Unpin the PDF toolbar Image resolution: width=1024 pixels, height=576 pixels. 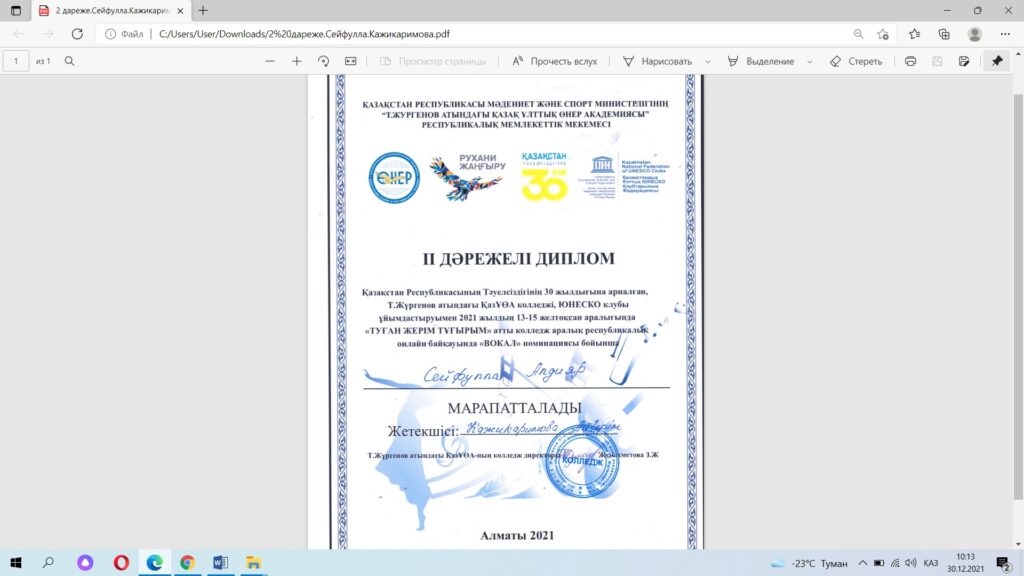[997, 61]
